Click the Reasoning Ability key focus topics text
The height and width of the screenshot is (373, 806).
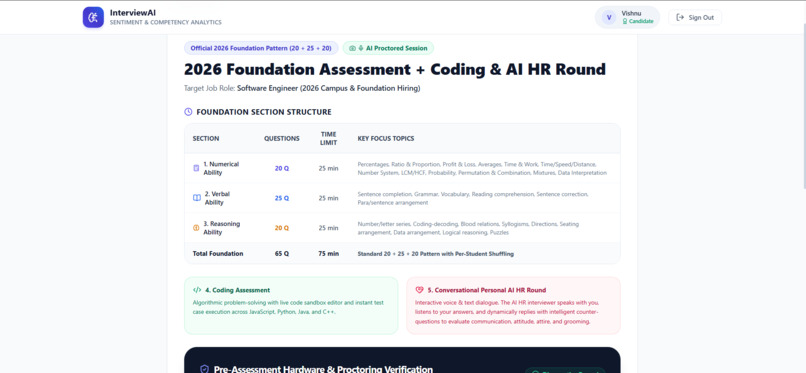pos(468,228)
